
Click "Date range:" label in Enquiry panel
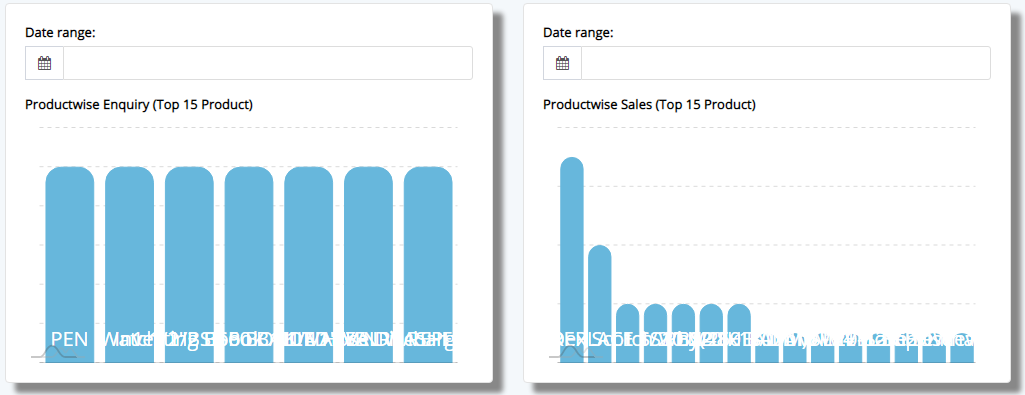[x=60, y=33]
